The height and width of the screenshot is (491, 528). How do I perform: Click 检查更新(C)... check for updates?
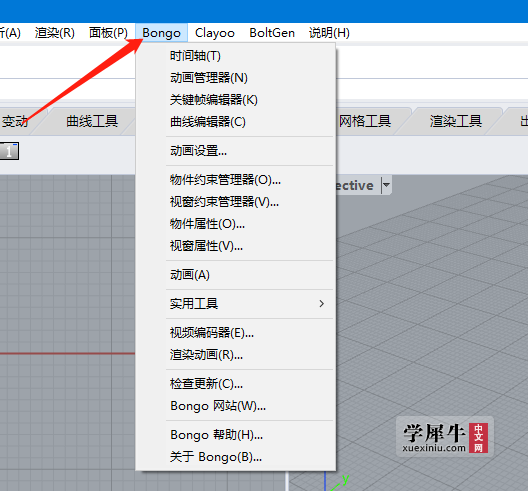[x=236, y=384]
